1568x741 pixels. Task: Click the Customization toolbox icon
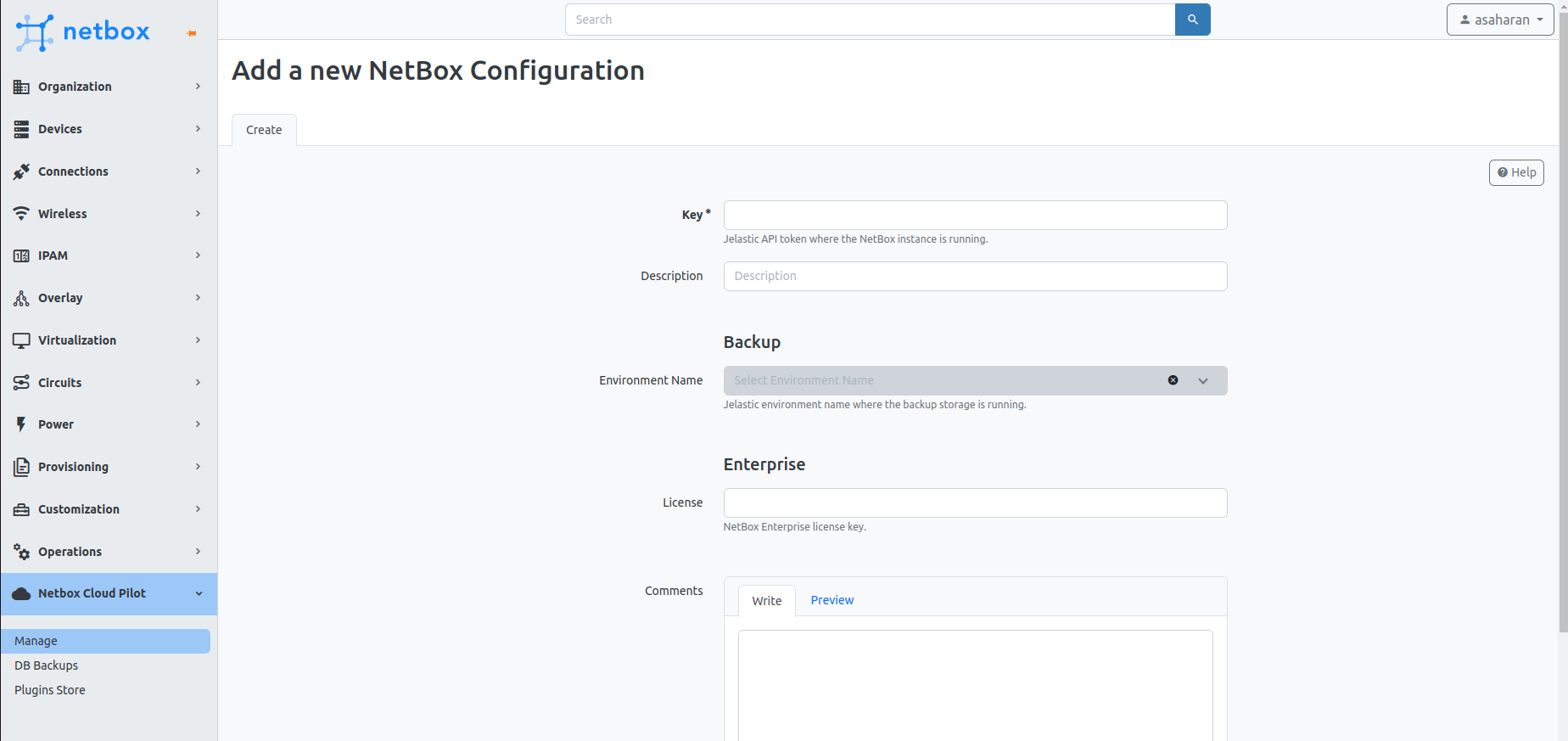(x=21, y=509)
